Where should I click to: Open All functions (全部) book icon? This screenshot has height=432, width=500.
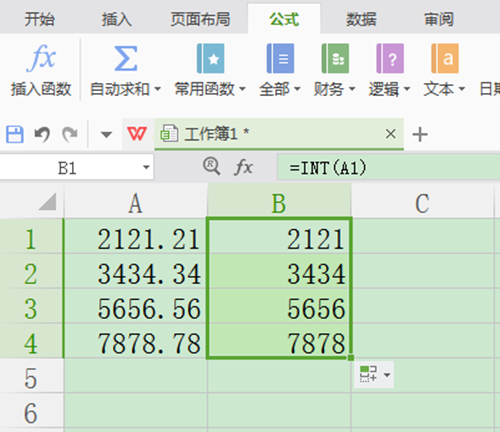point(280,58)
